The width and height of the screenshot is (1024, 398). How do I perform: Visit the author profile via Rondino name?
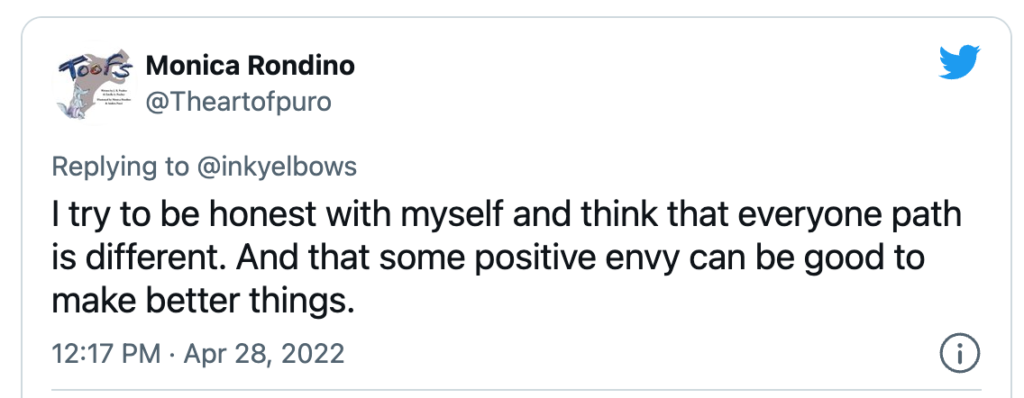coord(250,65)
